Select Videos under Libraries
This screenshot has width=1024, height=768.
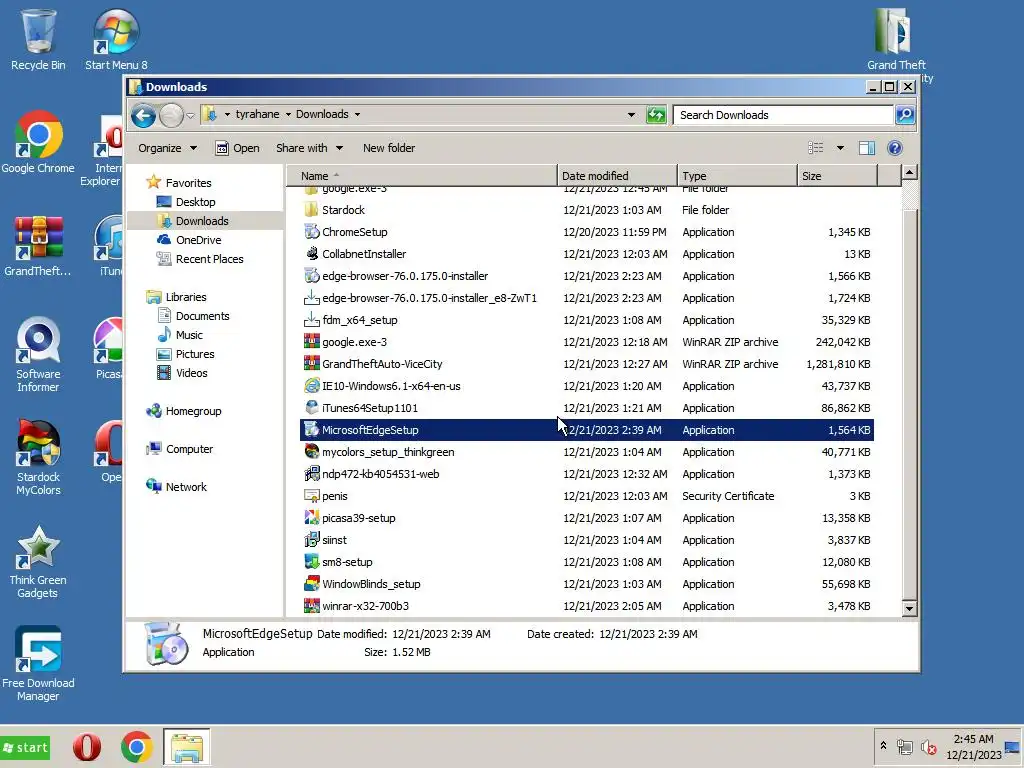(x=191, y=373)
